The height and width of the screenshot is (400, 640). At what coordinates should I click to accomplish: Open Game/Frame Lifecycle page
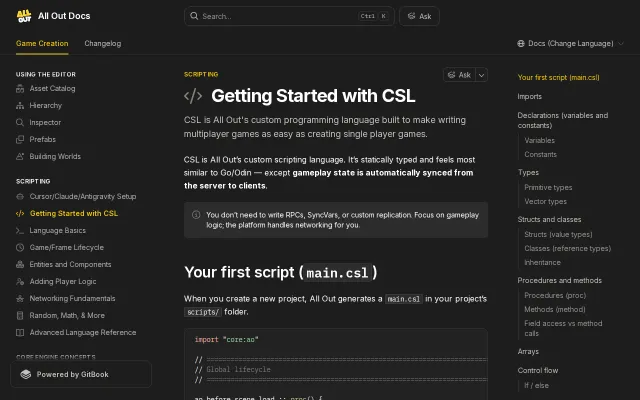(x=67, y=247)
